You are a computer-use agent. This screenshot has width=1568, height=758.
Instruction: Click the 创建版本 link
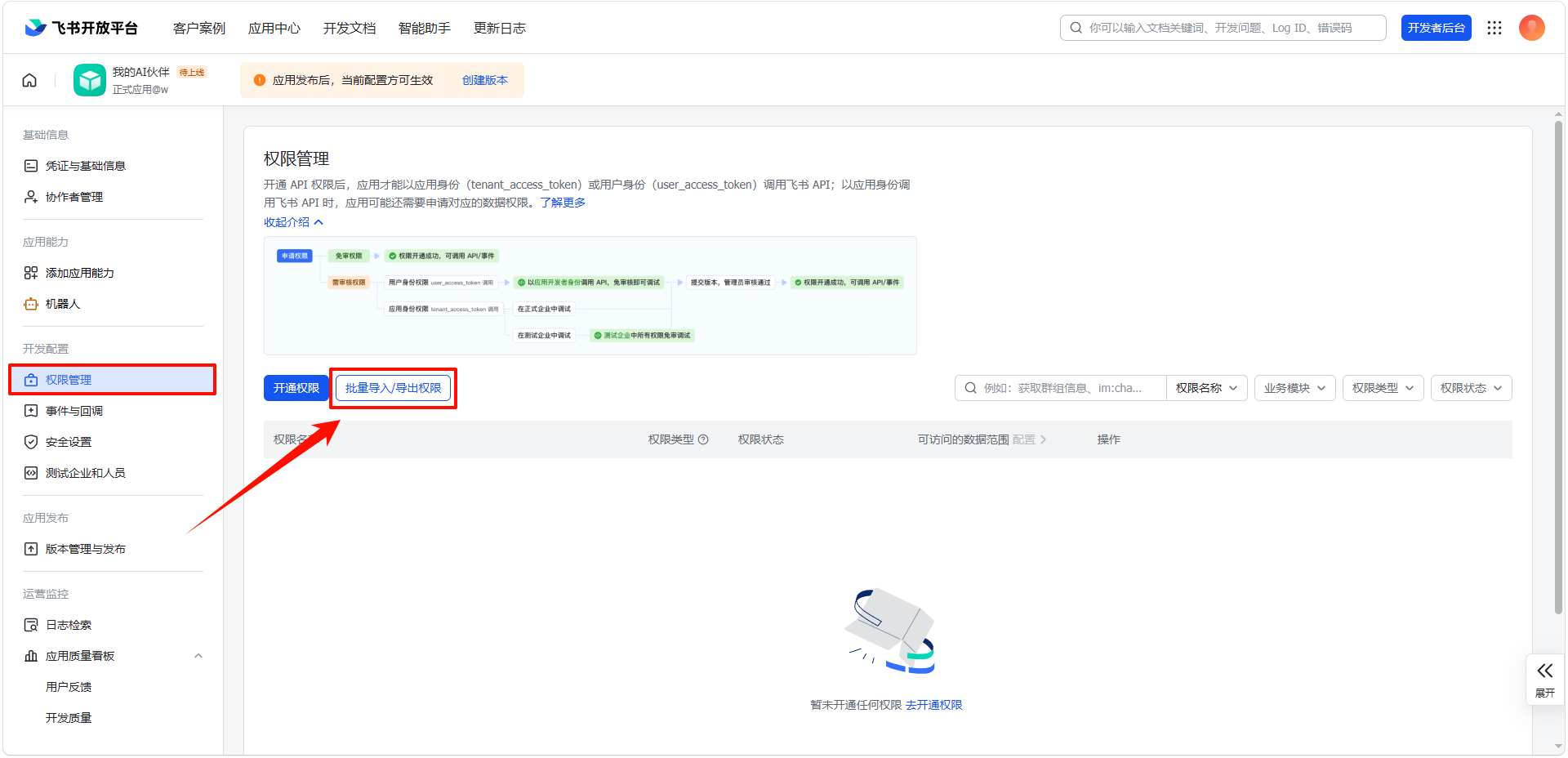[x=485, y=80]
